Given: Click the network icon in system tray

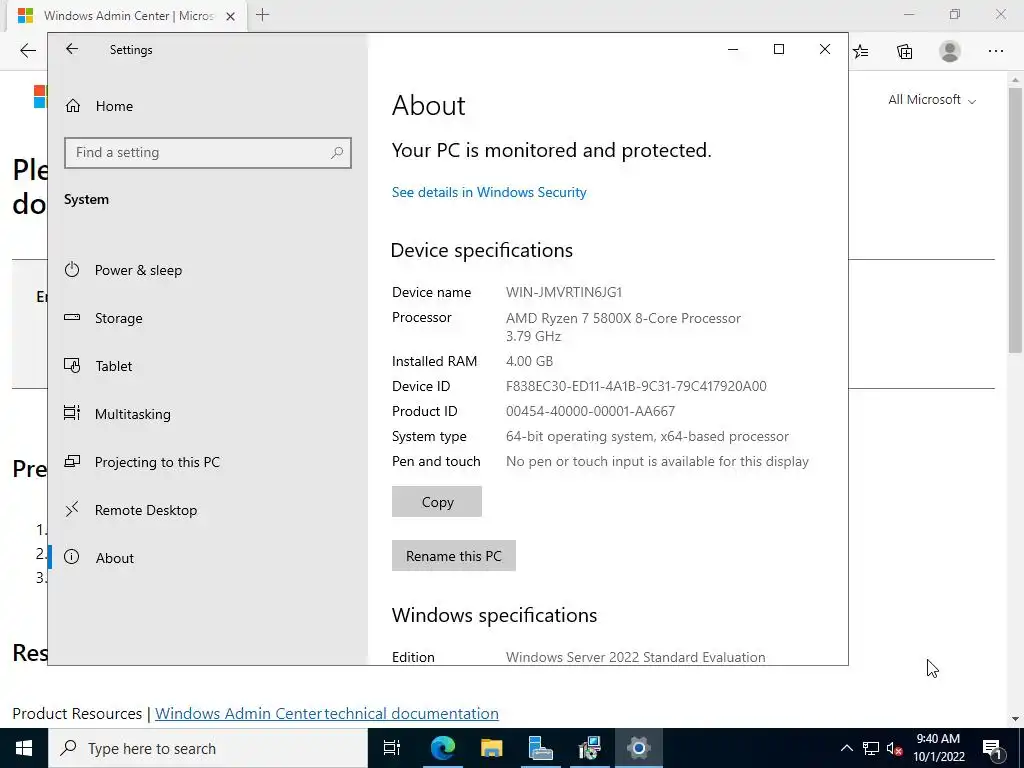Looking at the screenshot, I should point(871,748).
